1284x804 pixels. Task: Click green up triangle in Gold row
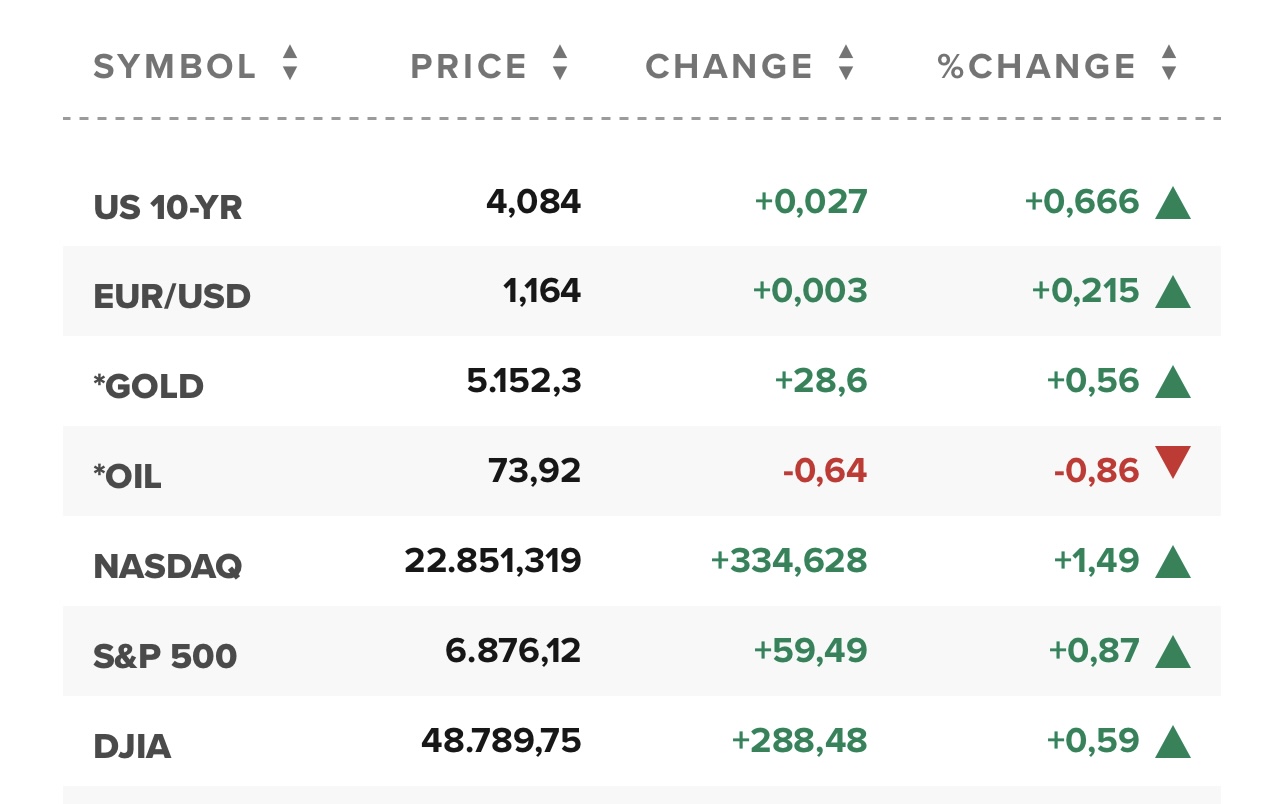(1173, 382)
